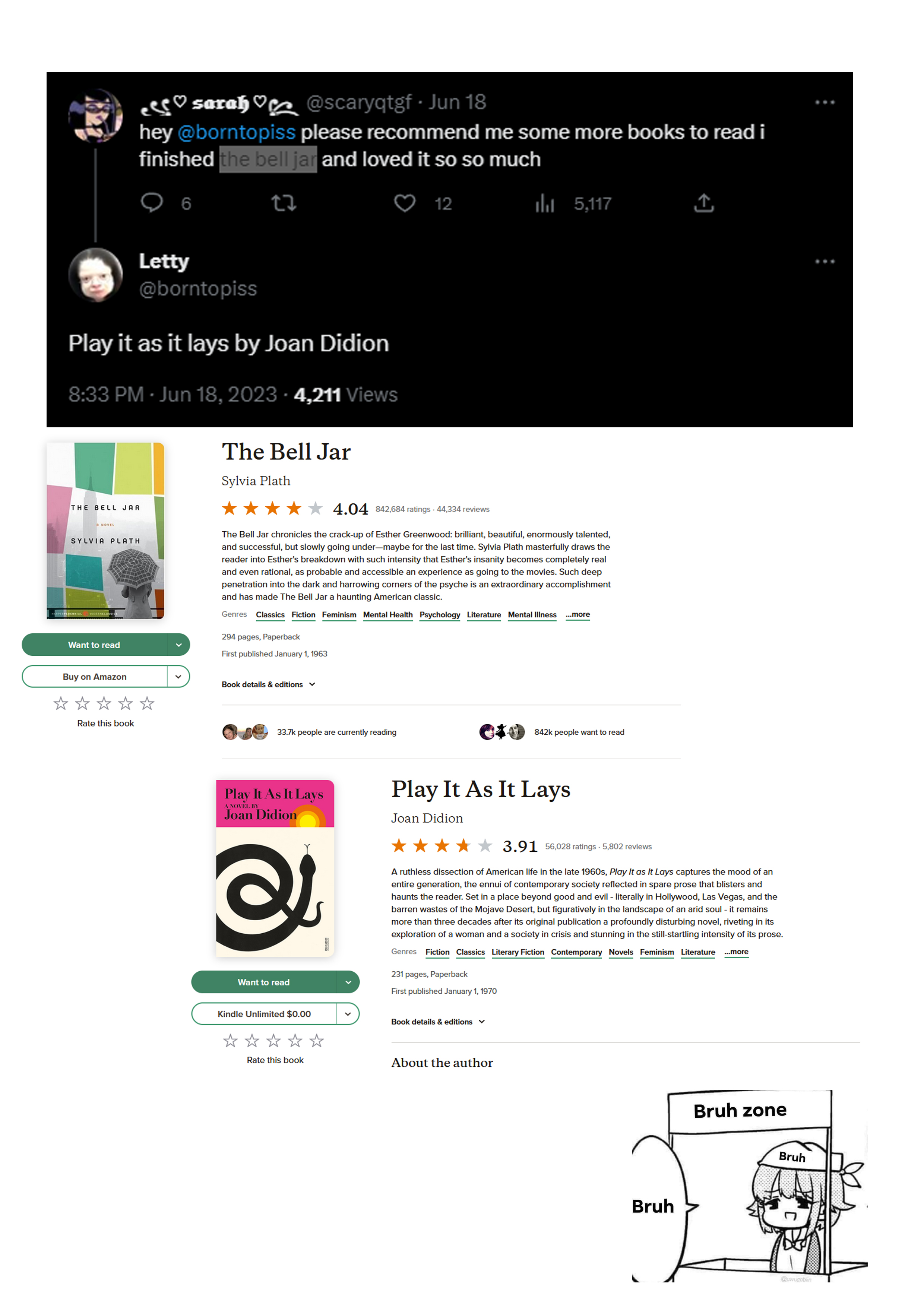Screen dimensions: 924x1307
Task: Open view analytics bar chart icon
Action: (x=544, y=203)
